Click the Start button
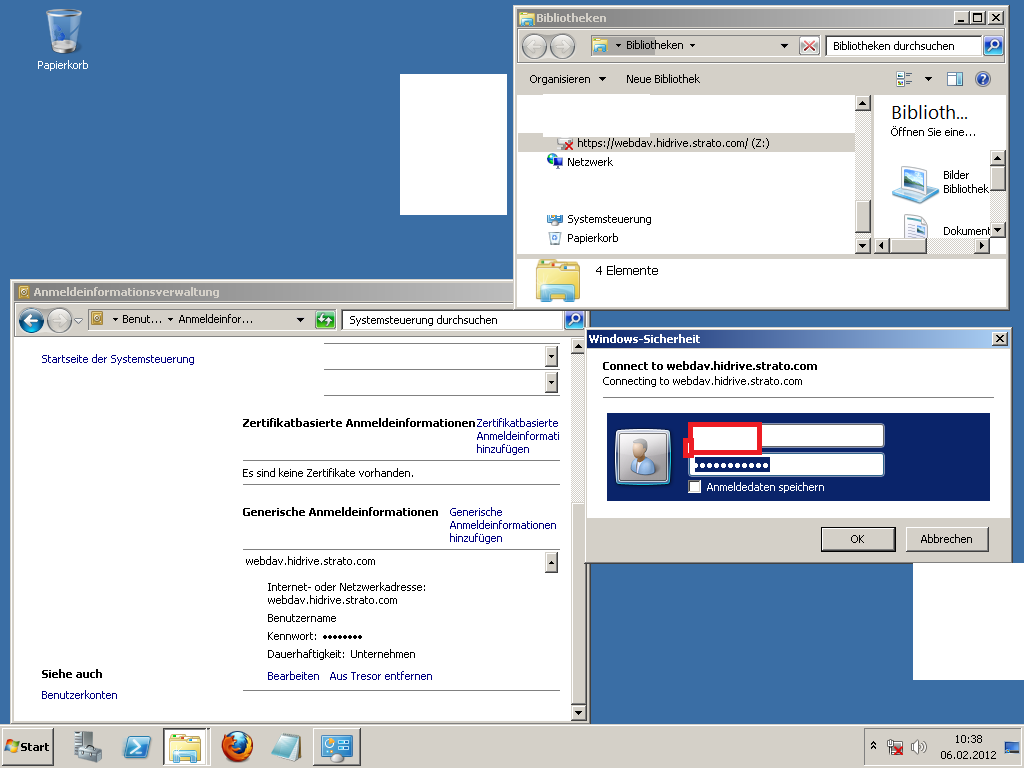 coord(28,747)
